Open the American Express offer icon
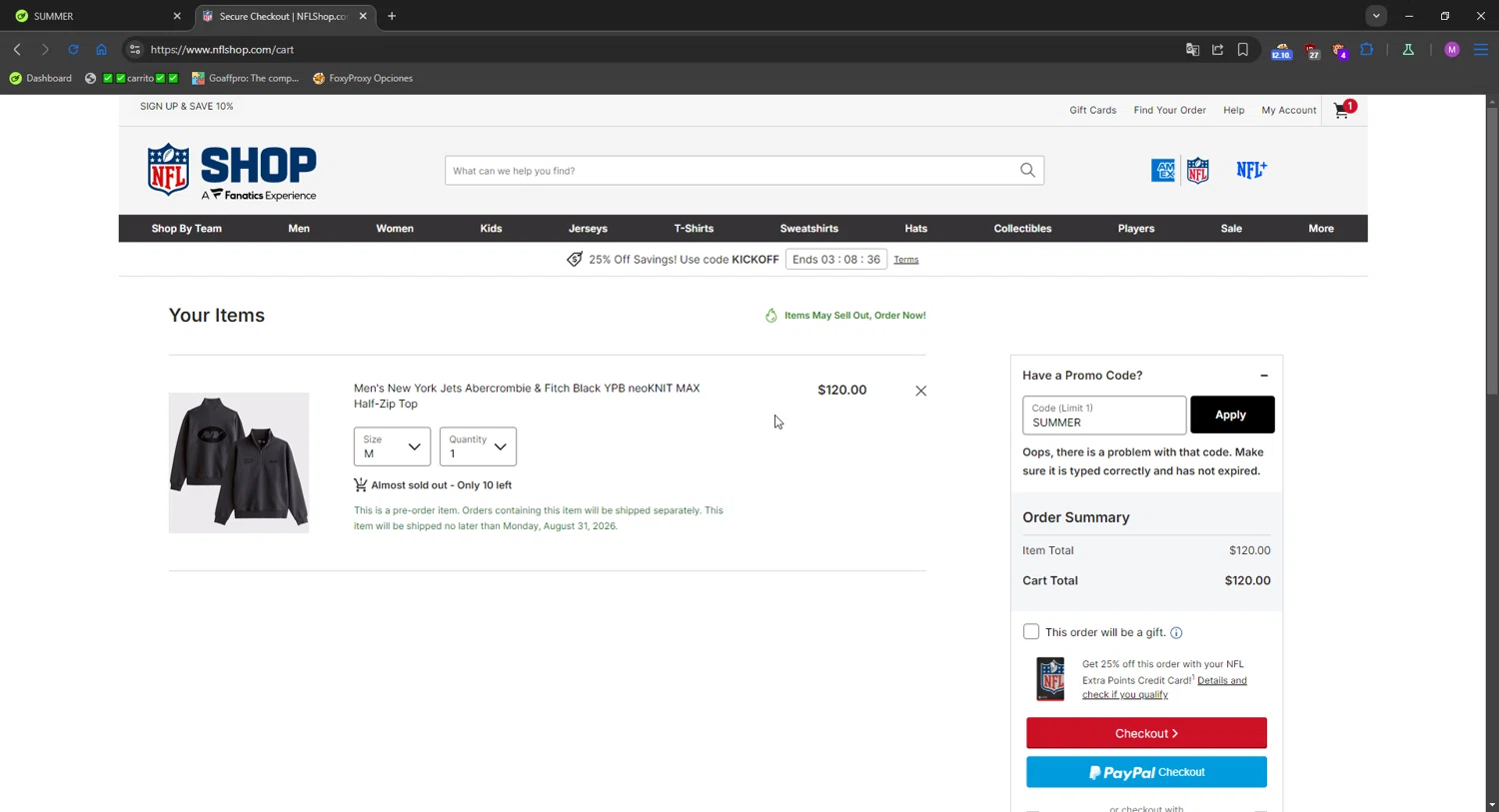1499x812 pixels. [1163, 171]
